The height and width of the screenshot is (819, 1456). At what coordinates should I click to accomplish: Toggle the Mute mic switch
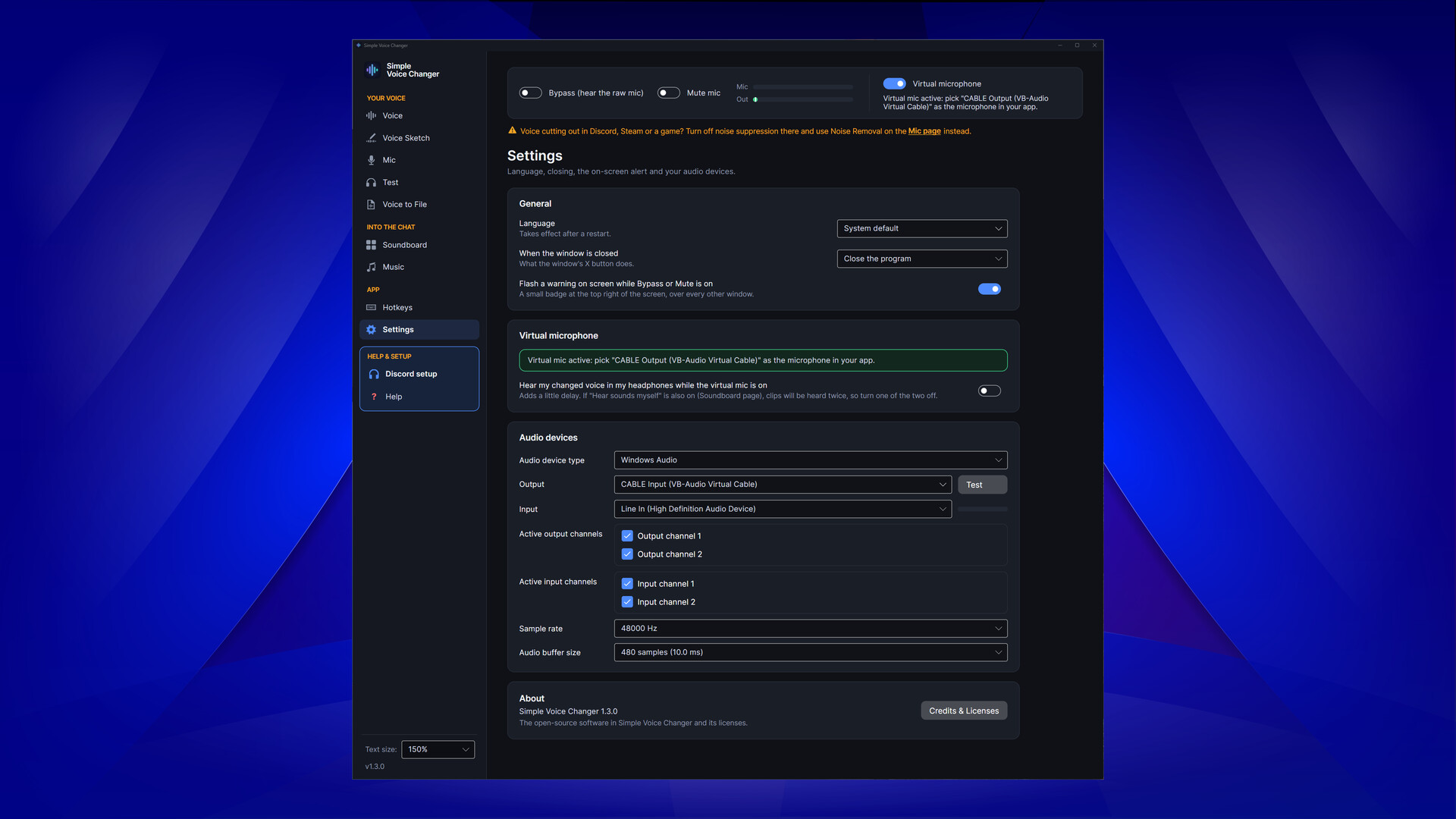[668, 93]
